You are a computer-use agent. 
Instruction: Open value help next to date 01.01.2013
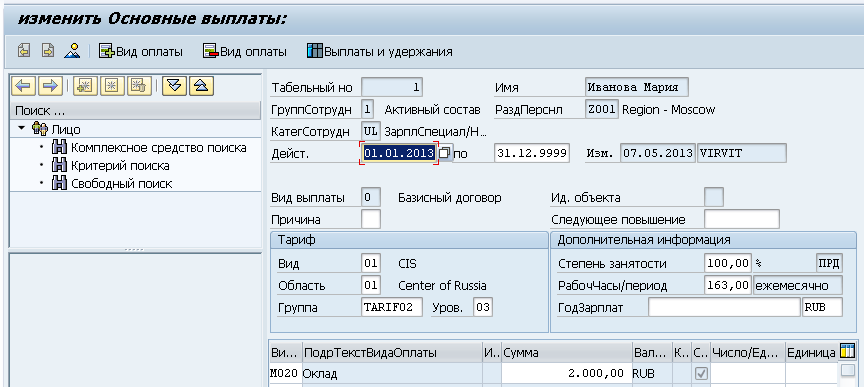coord(445,153)
